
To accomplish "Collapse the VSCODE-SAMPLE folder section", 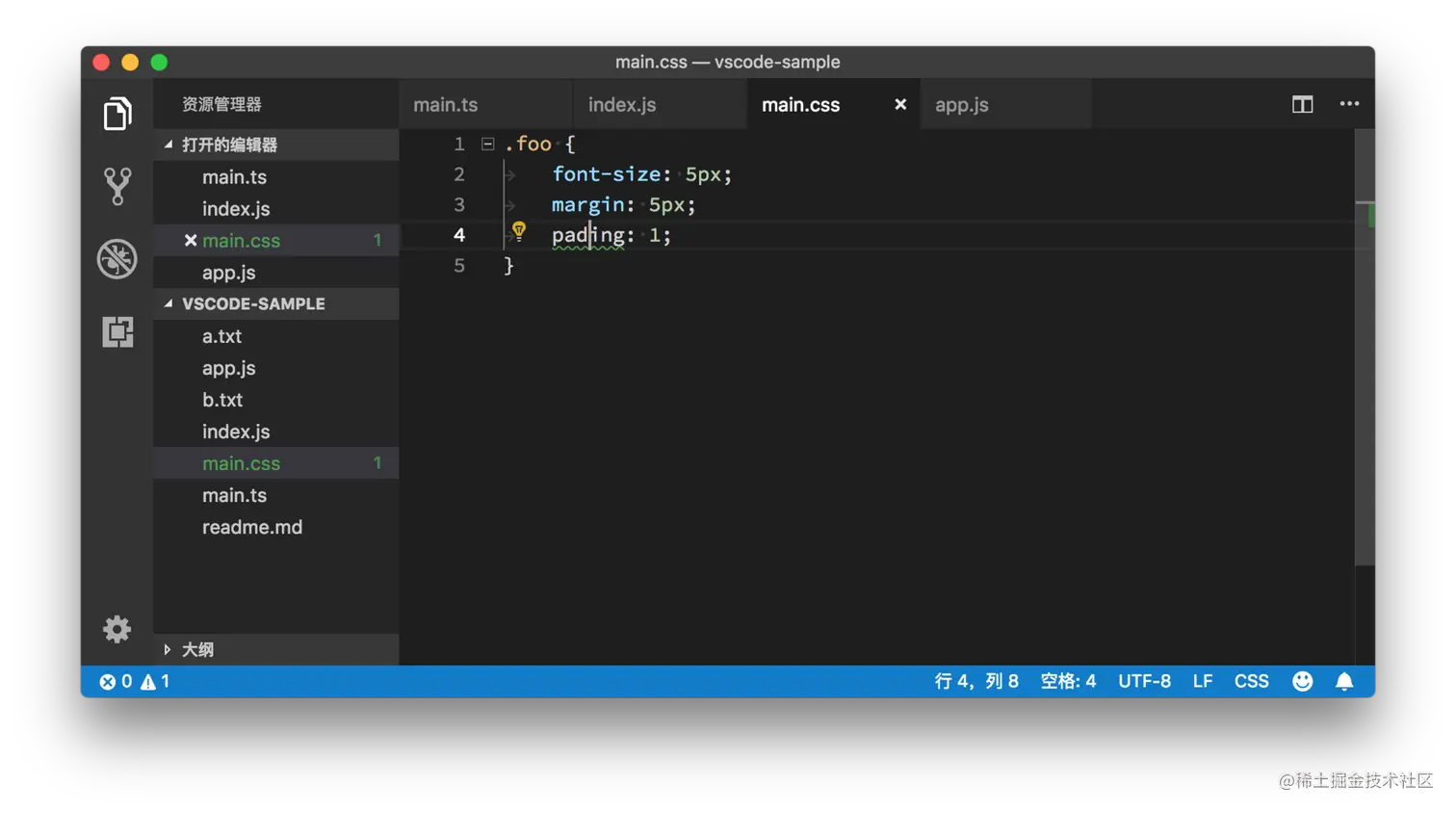I will pyautogui.click(x=276, y=303).
